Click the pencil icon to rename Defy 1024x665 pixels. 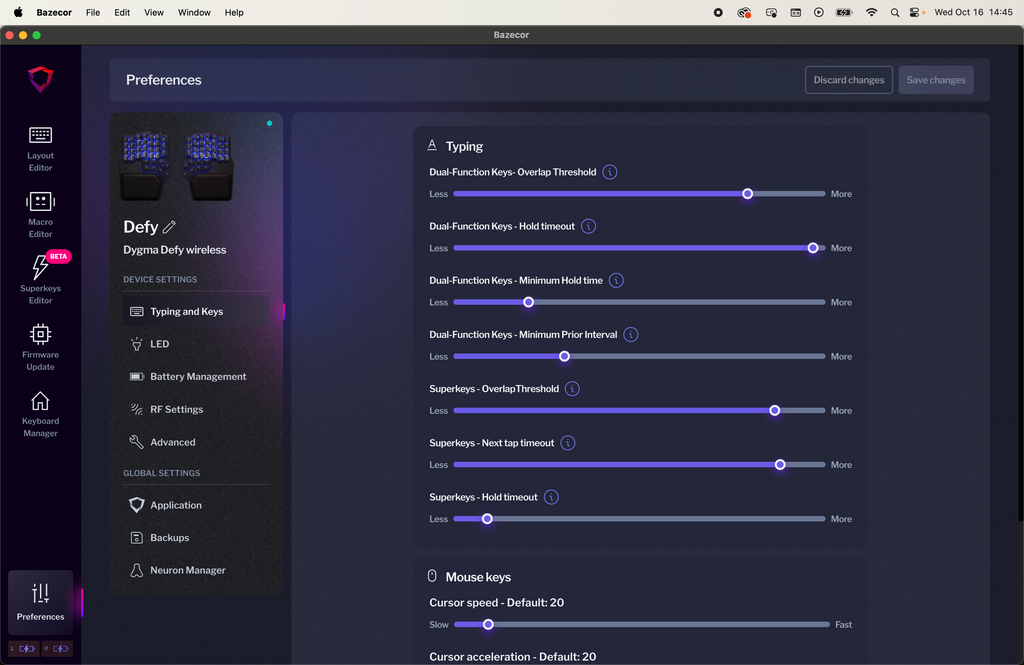coord(169,227)
